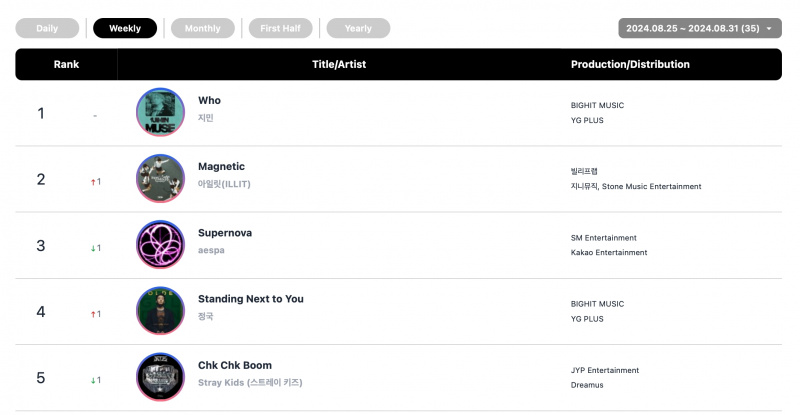
Task: Click the Supernova album art icon
Action: (x=160, y=245)
